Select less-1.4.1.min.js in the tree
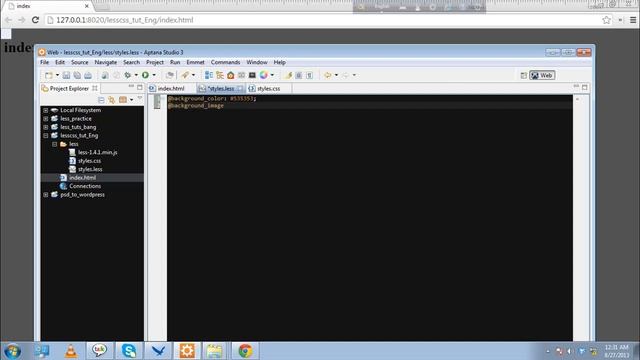This screenshot has height=360, width=640. (98, 152)
